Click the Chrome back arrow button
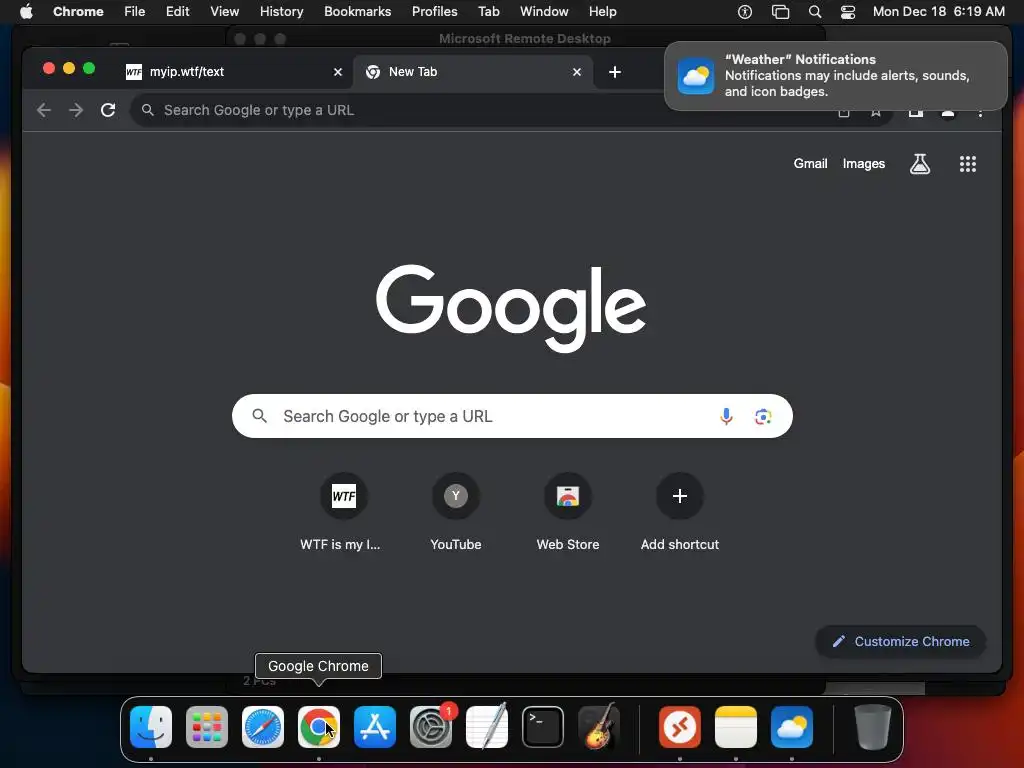The width and height of the screenshot is (1024, 768). [x=44, y=110]
